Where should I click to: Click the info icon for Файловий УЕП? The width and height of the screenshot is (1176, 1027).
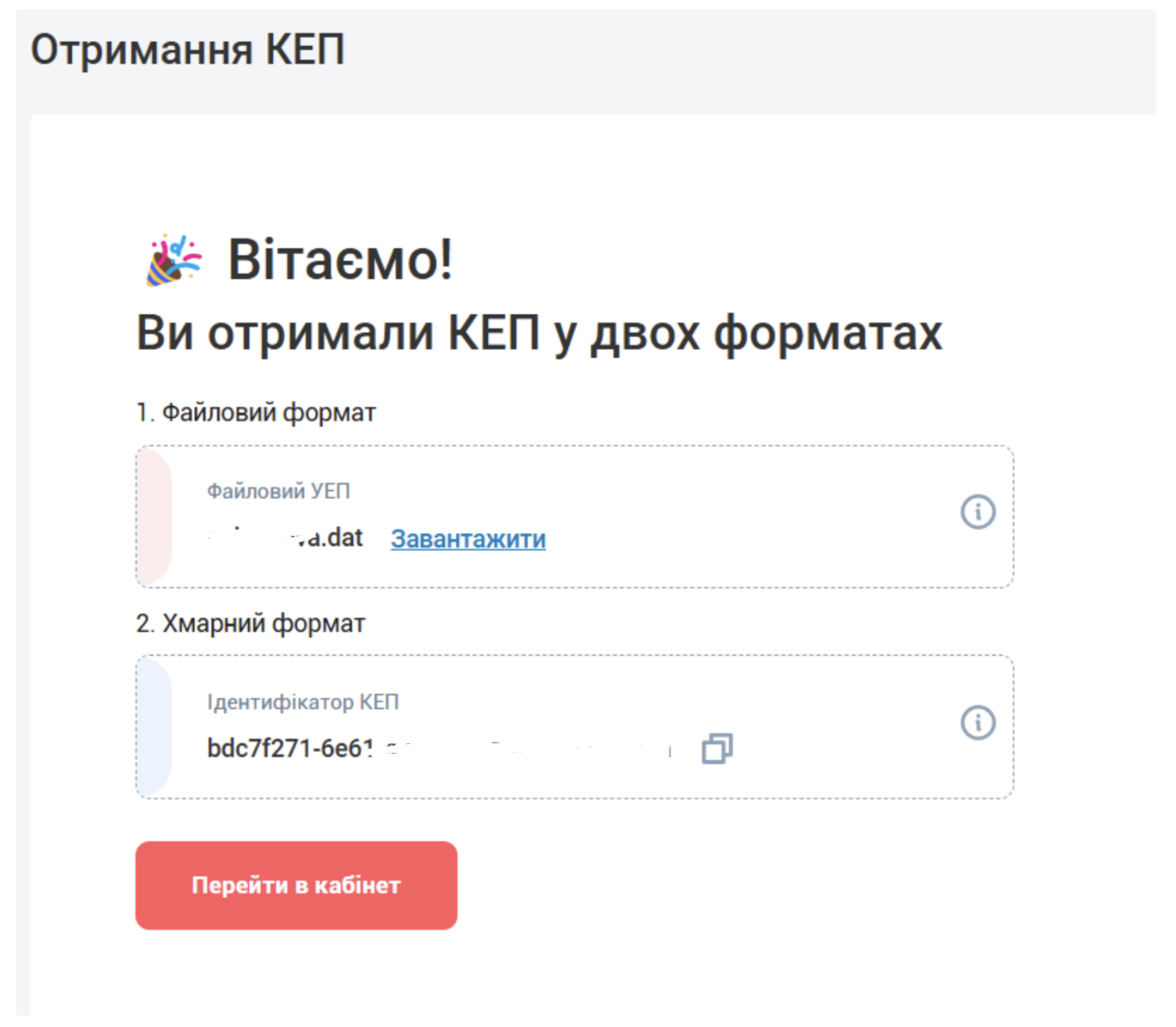click(977, 512)
